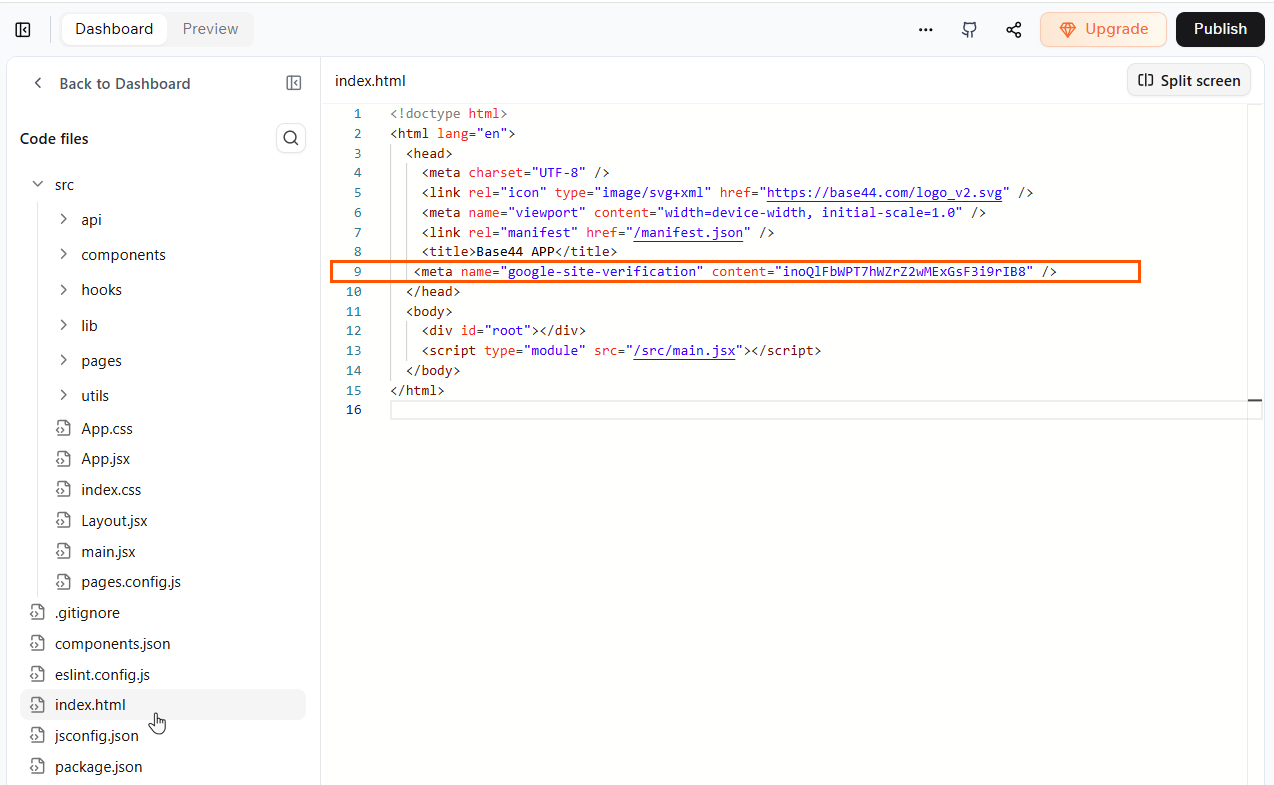The image size is (1274, 785).
Task: Open the pages.config.js file
Action: (131, 582)
